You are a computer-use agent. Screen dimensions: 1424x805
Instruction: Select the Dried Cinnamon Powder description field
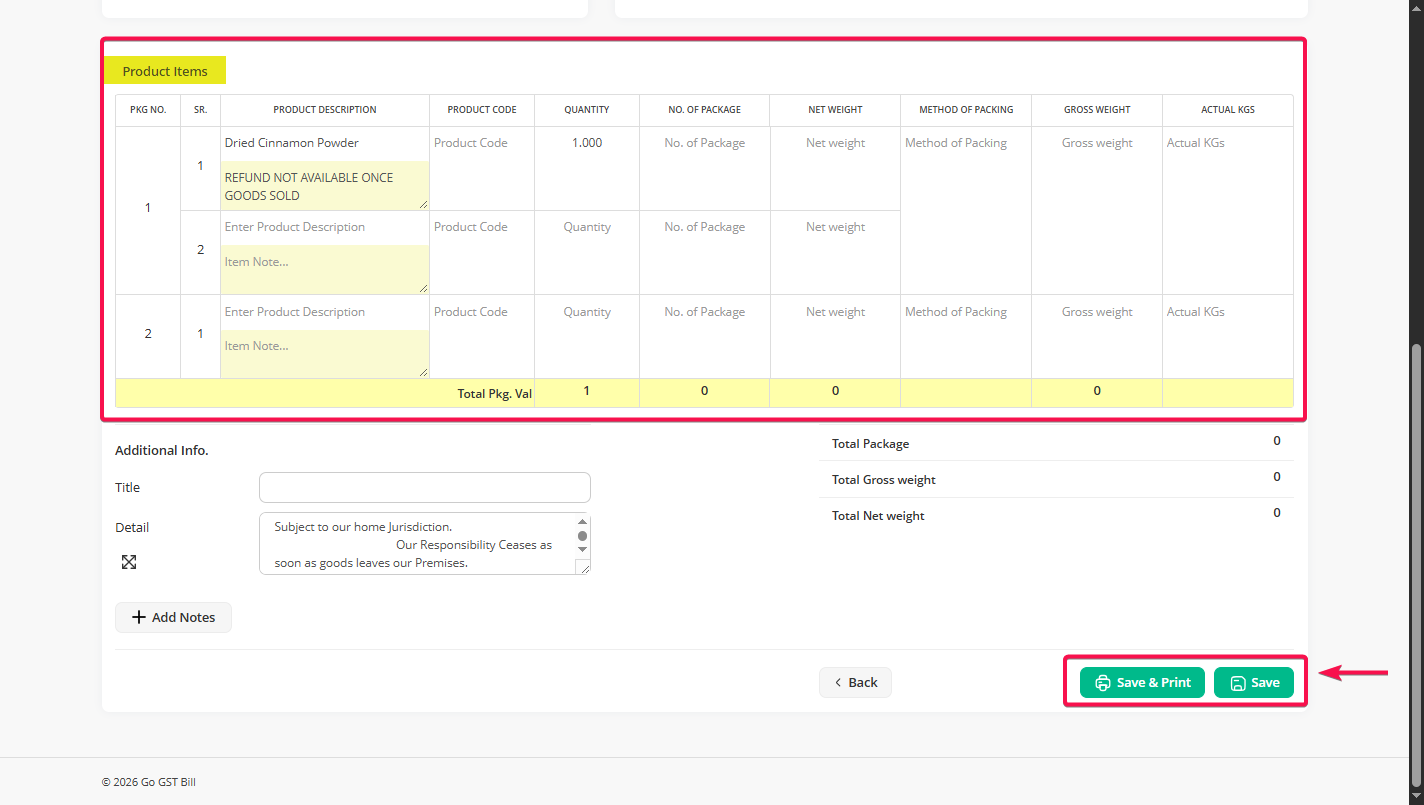(x=324, y=143)
